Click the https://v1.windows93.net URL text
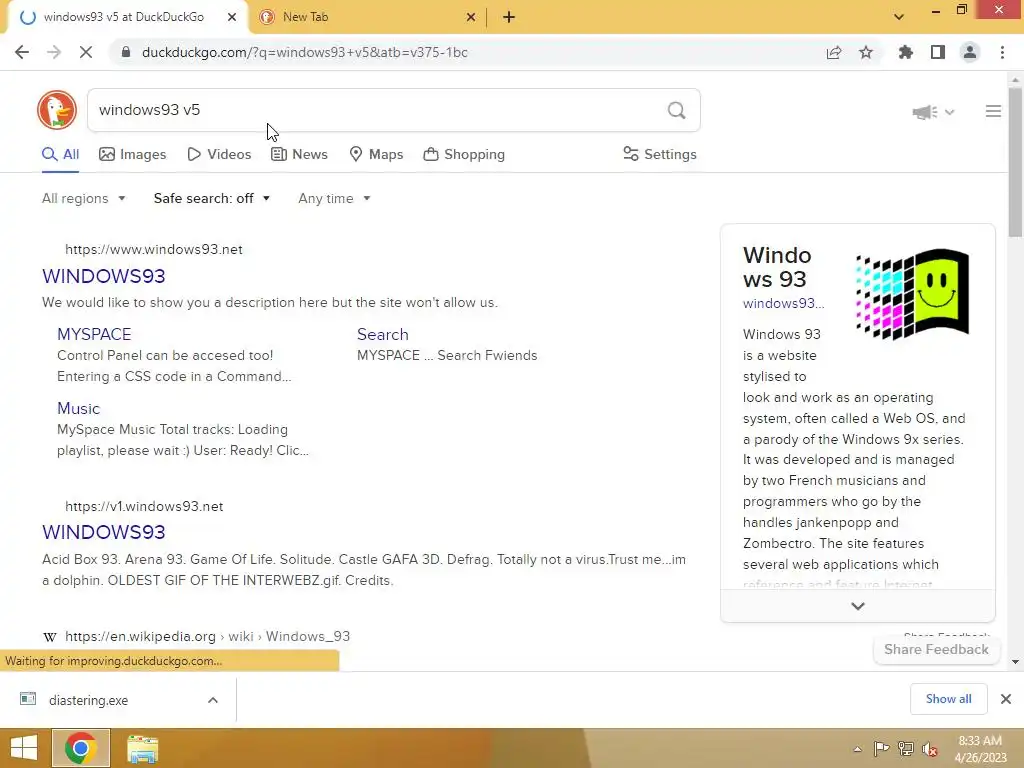Screen dimensions: 1024x768 point(144,507)
